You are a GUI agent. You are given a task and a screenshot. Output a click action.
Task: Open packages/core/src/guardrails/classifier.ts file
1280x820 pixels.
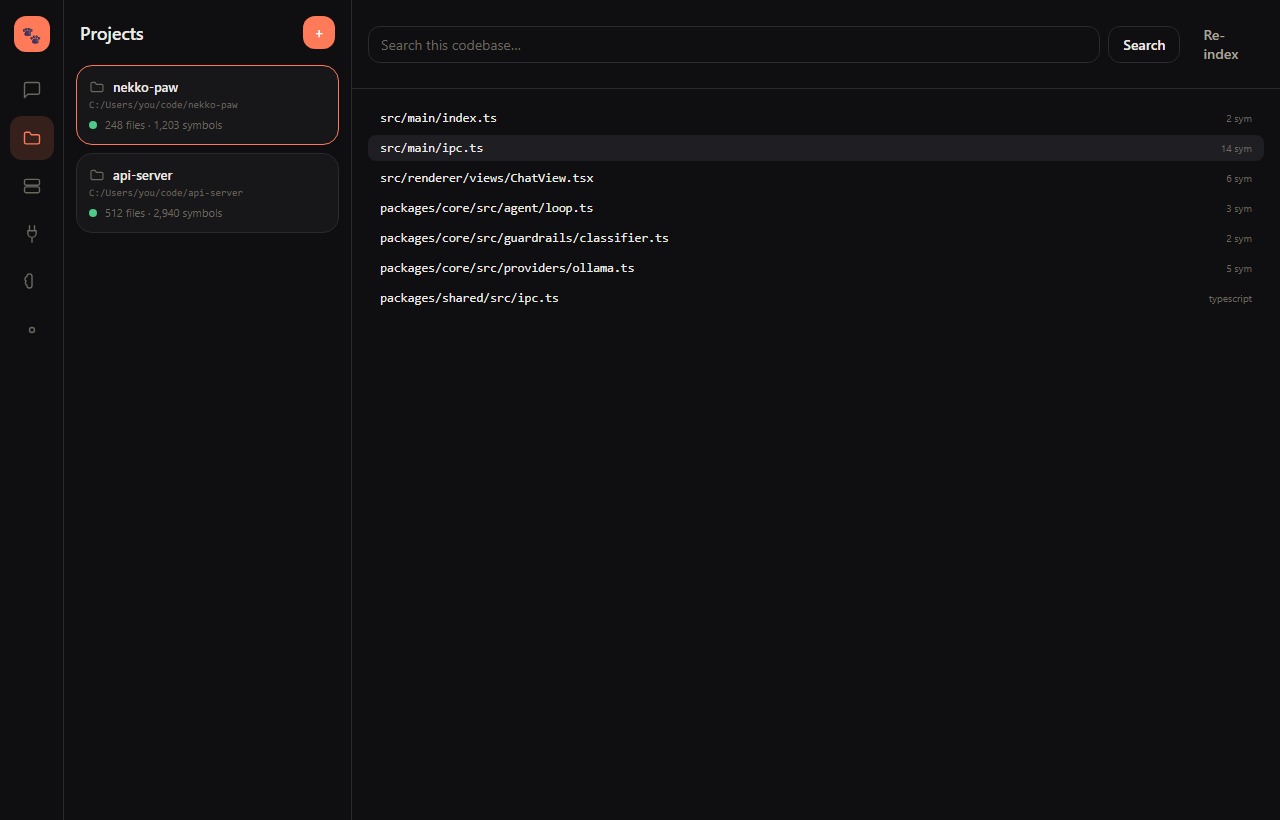pyautogui.click(x=816, y=238)
